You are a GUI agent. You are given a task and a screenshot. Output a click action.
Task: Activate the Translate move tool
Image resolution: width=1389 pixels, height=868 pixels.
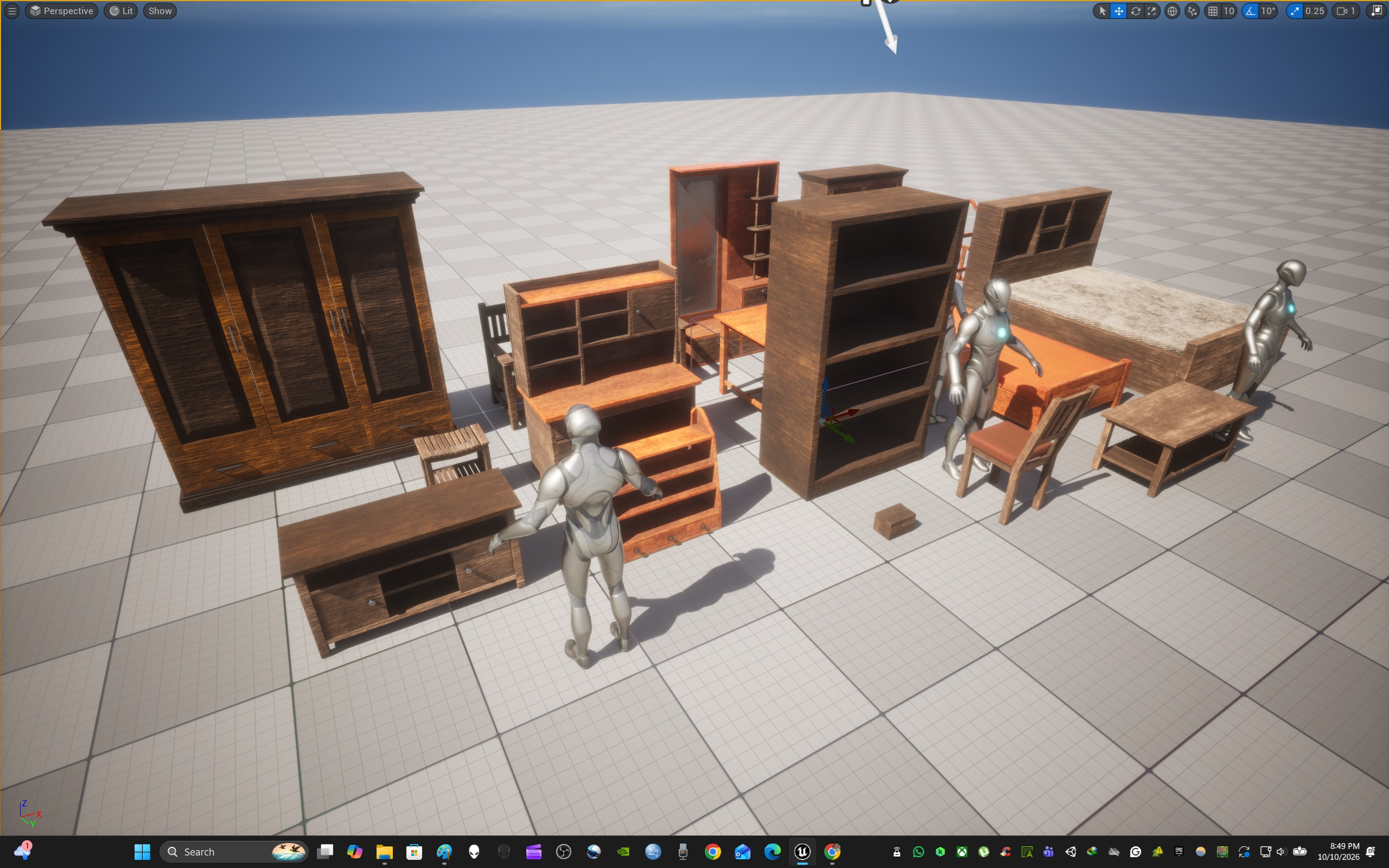pos(1119,11)
